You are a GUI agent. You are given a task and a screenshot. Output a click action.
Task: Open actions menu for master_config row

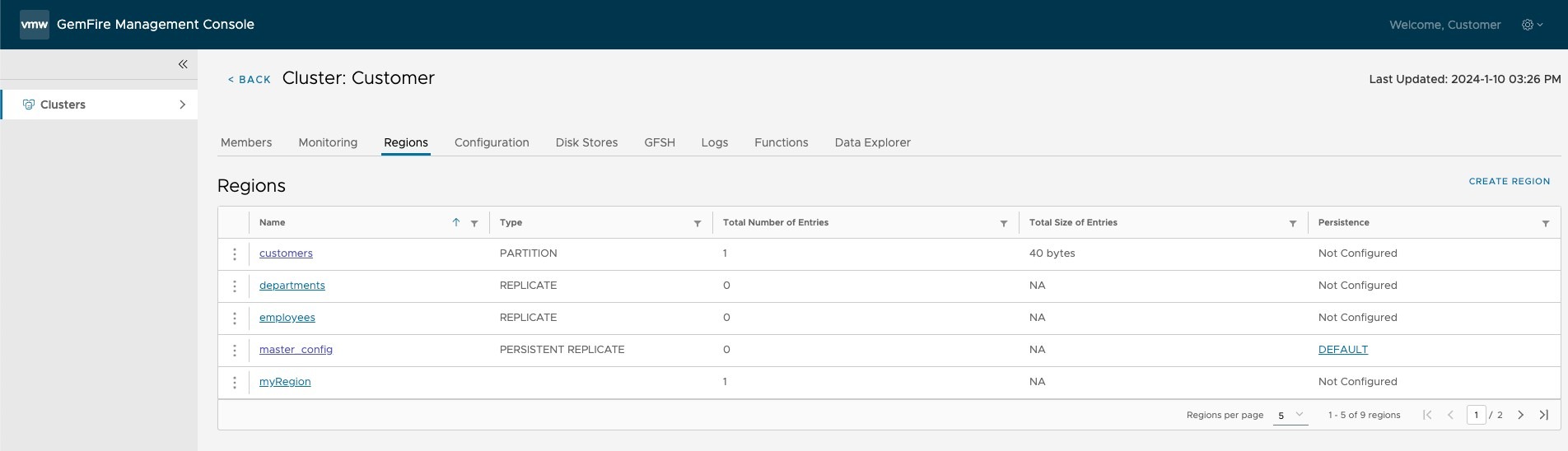[x=235, y=351]
